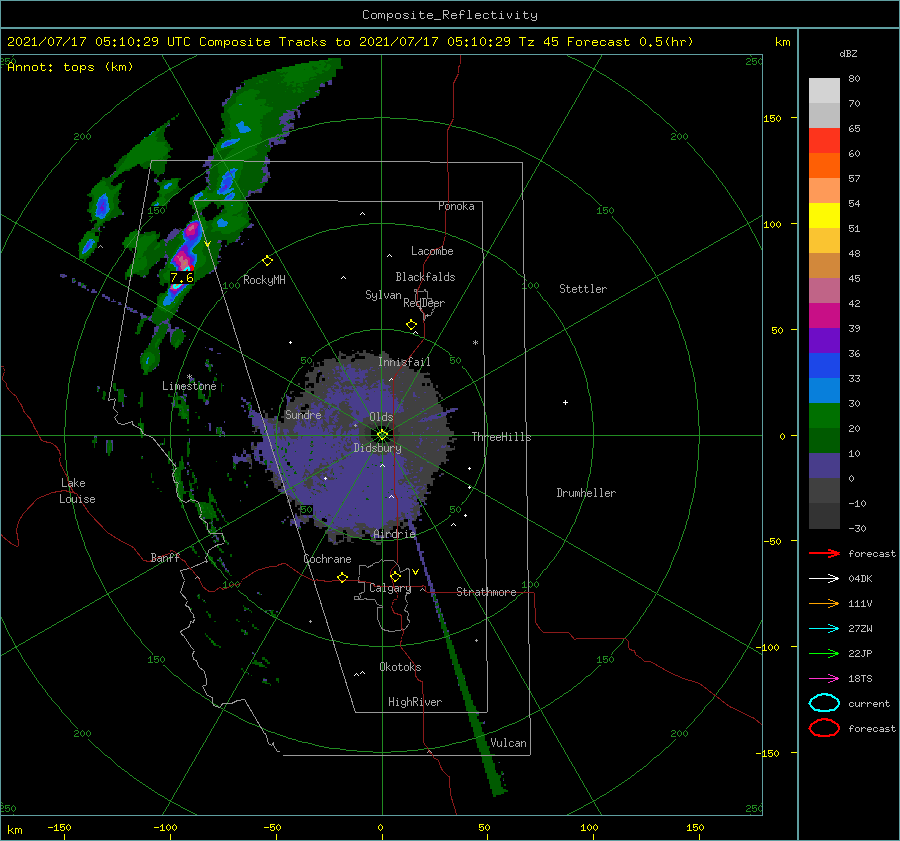Click the HighRiver city label
This screenshot has width=900, height=841.
415,702
